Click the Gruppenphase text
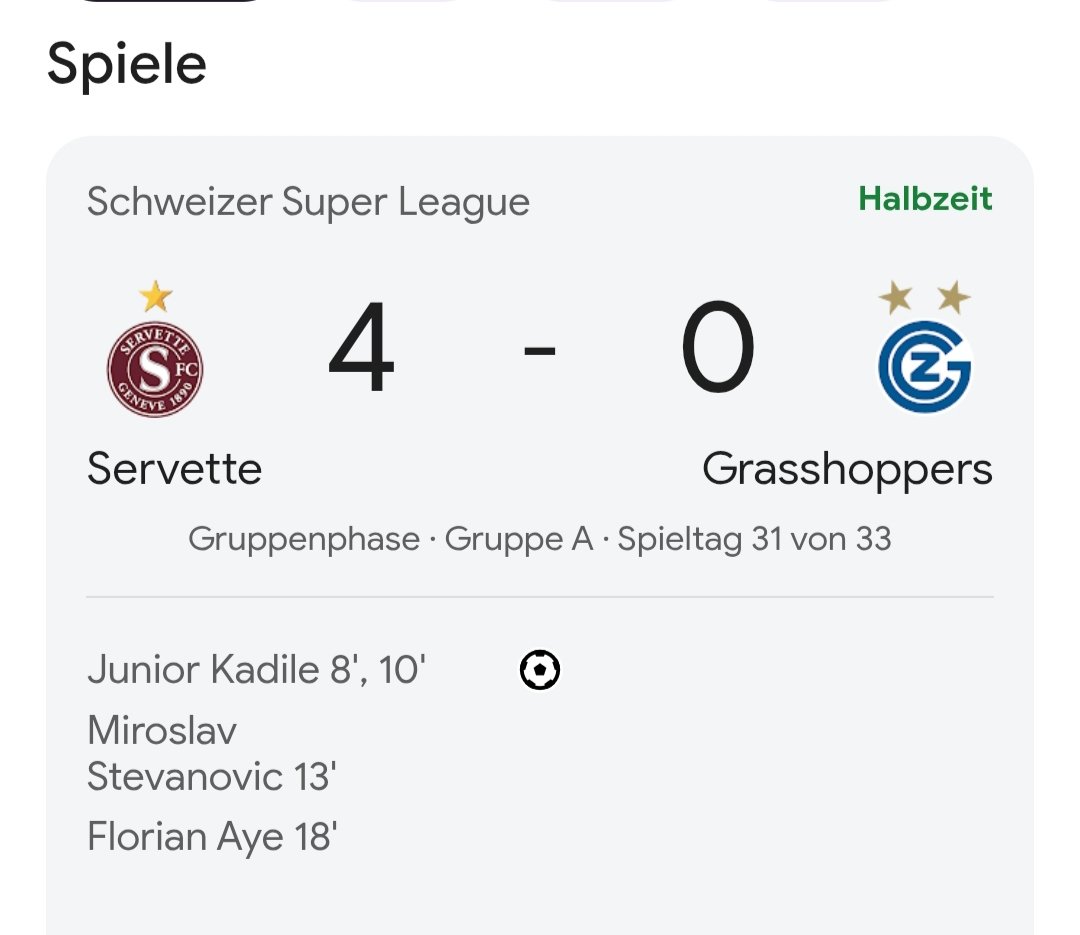This screenshot has width=1080, height=935. (x=304, y=540)
